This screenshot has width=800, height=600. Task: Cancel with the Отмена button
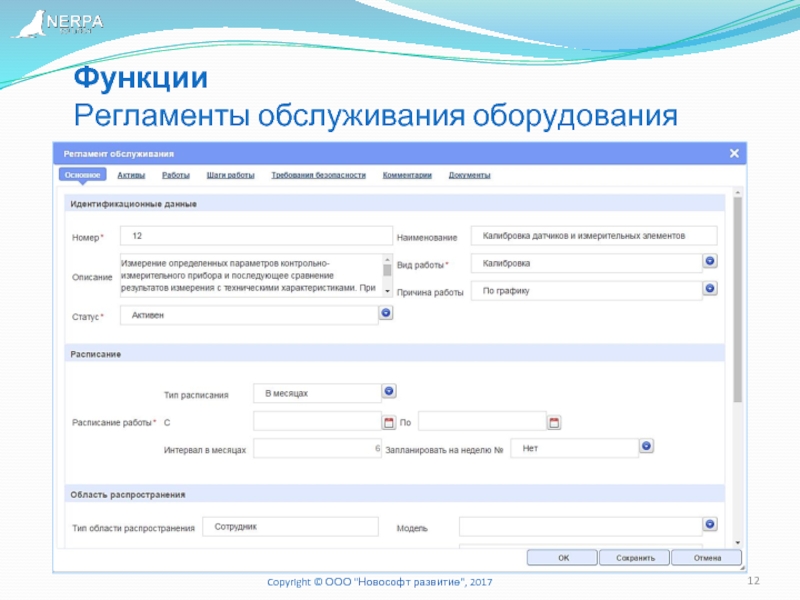tap(707, 558)
